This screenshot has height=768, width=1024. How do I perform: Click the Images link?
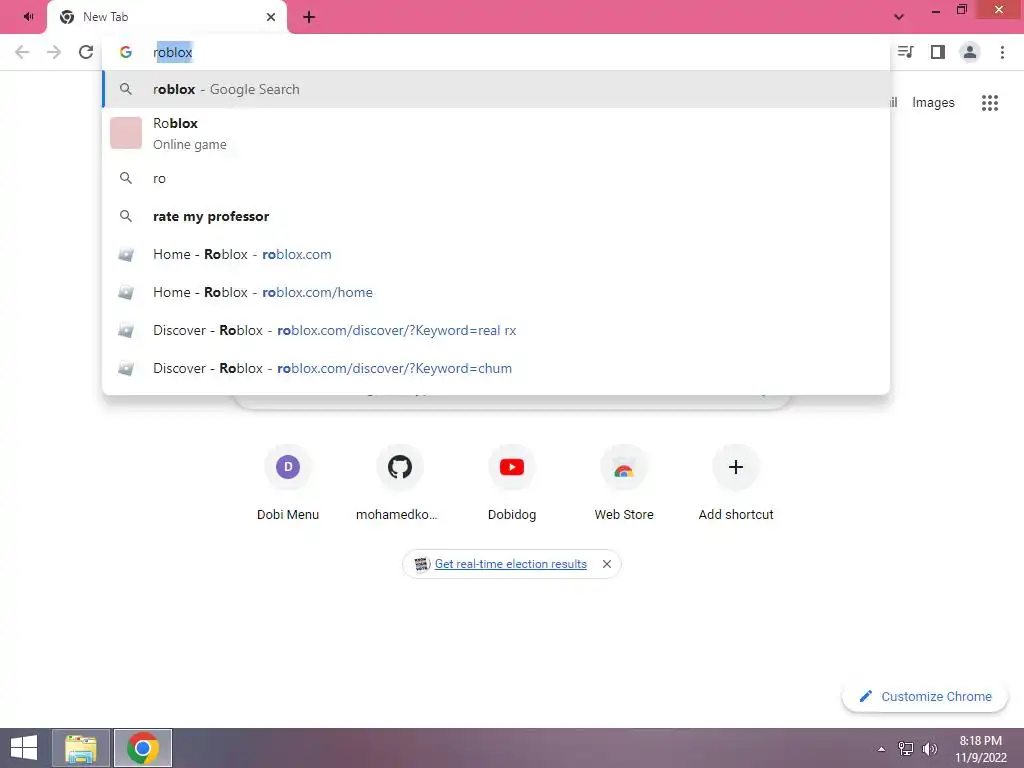coord(933,103)
